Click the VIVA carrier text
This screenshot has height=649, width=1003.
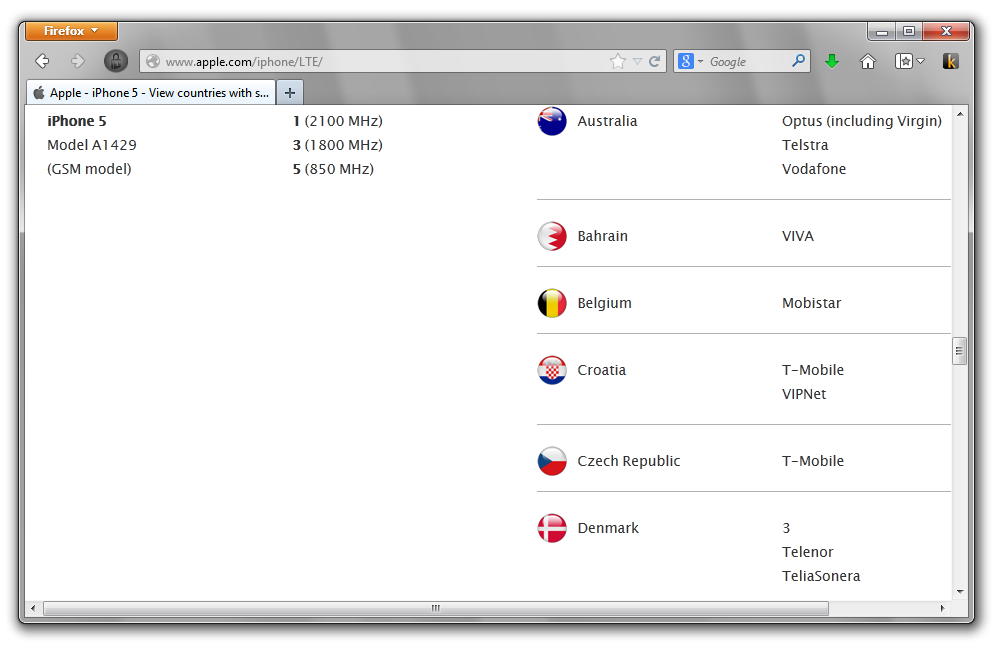[x=798, y=236]
